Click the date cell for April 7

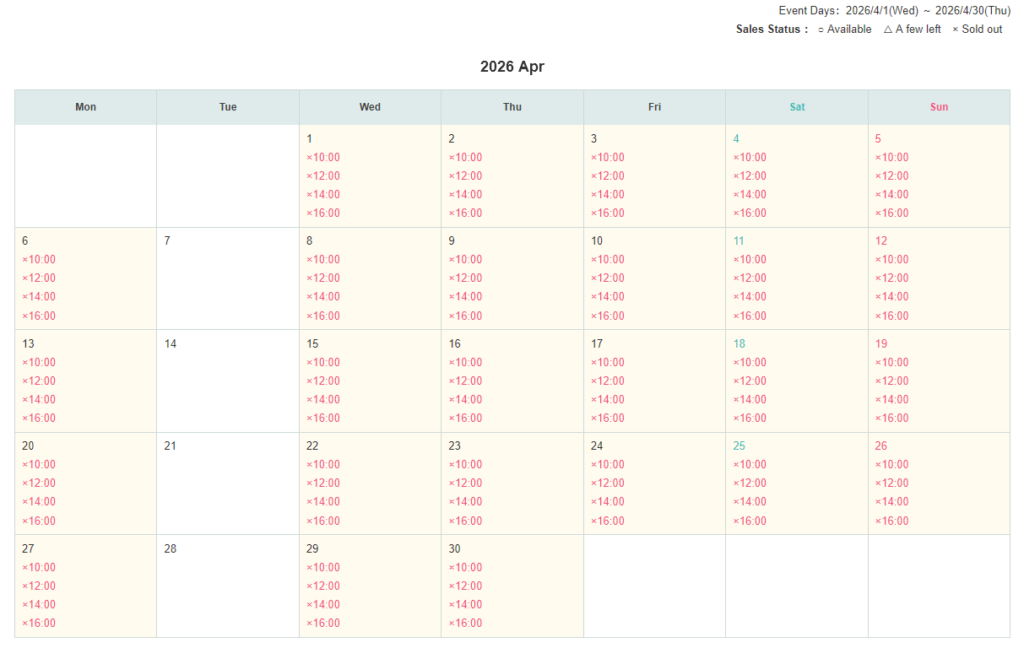pyautogui.click(x=227, y=278)
